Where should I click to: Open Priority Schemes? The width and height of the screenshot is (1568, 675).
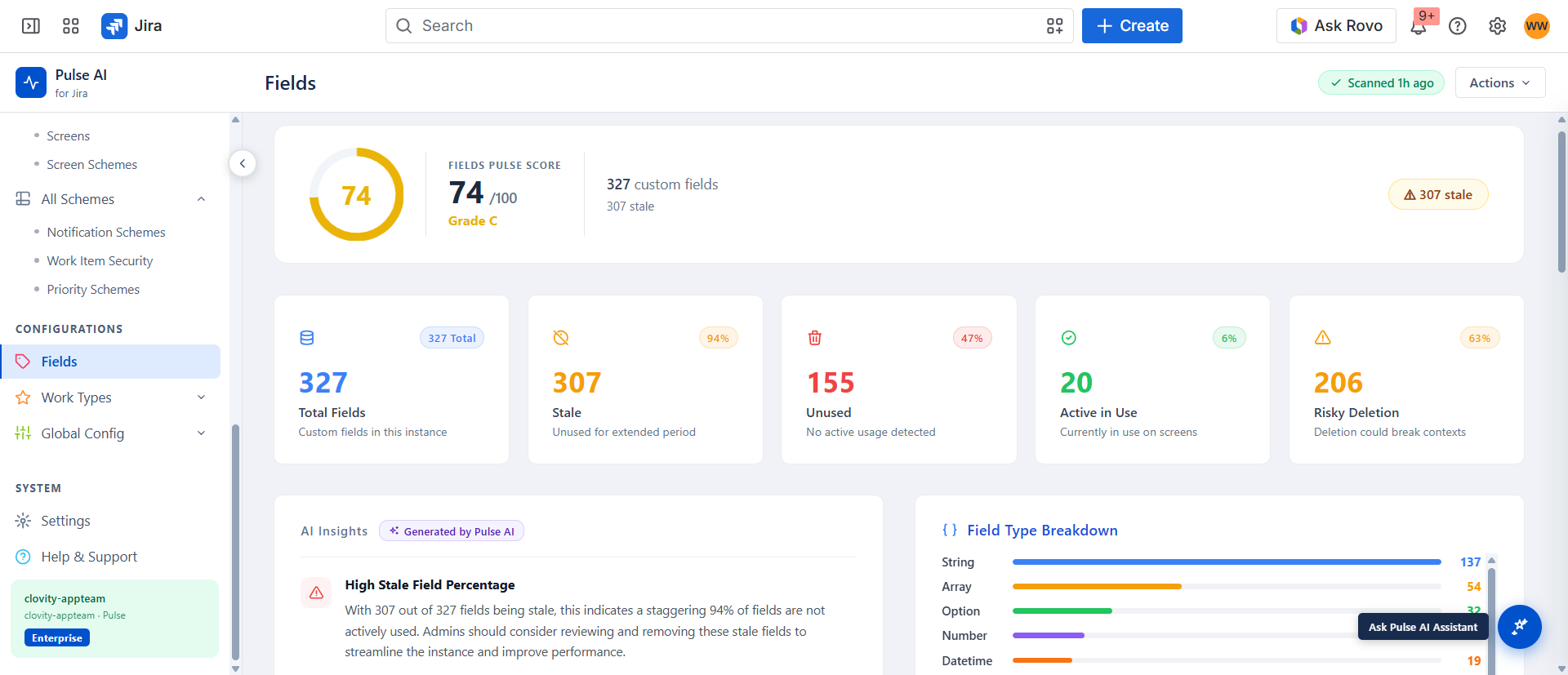coord(93,290)
